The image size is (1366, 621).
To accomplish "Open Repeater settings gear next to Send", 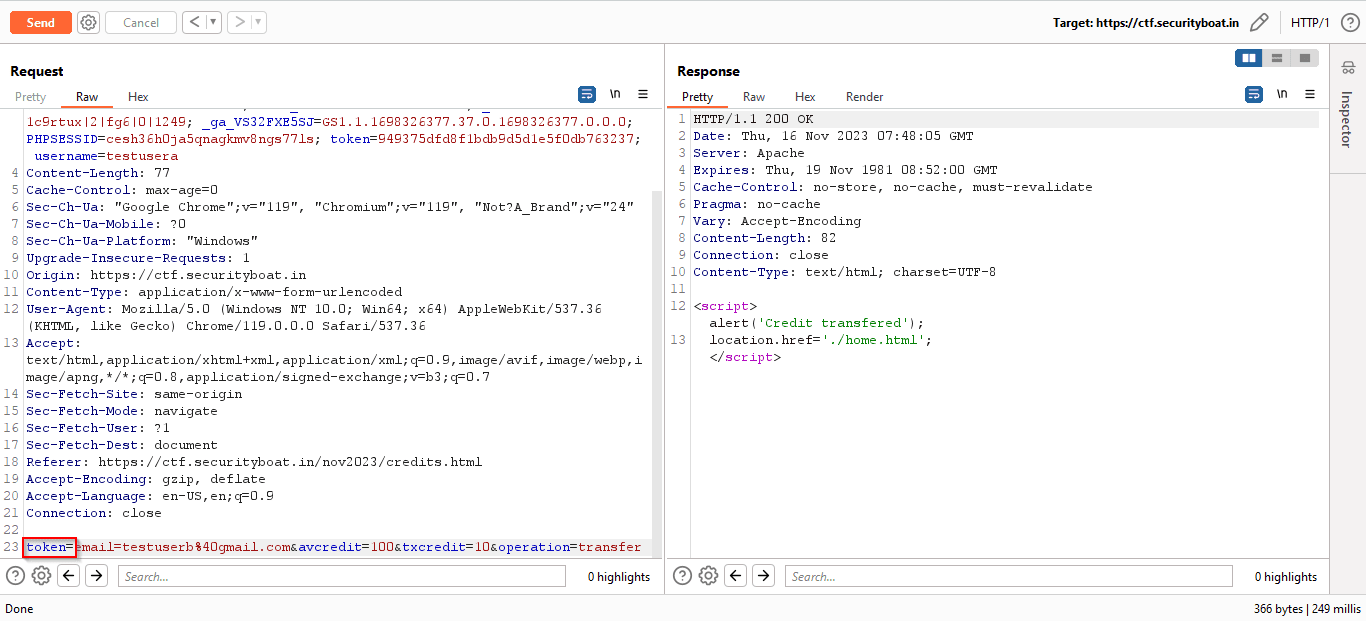I will tap(89, 22).
